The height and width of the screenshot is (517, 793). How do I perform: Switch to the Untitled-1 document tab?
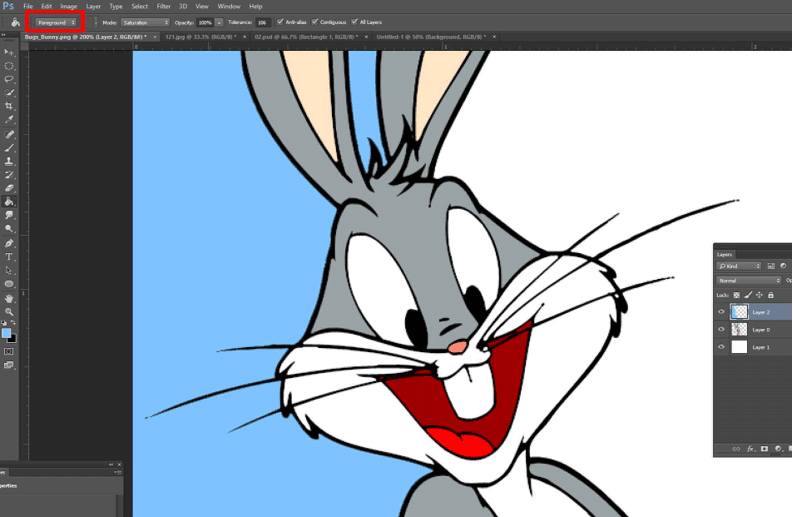click(x=431, y=37)
